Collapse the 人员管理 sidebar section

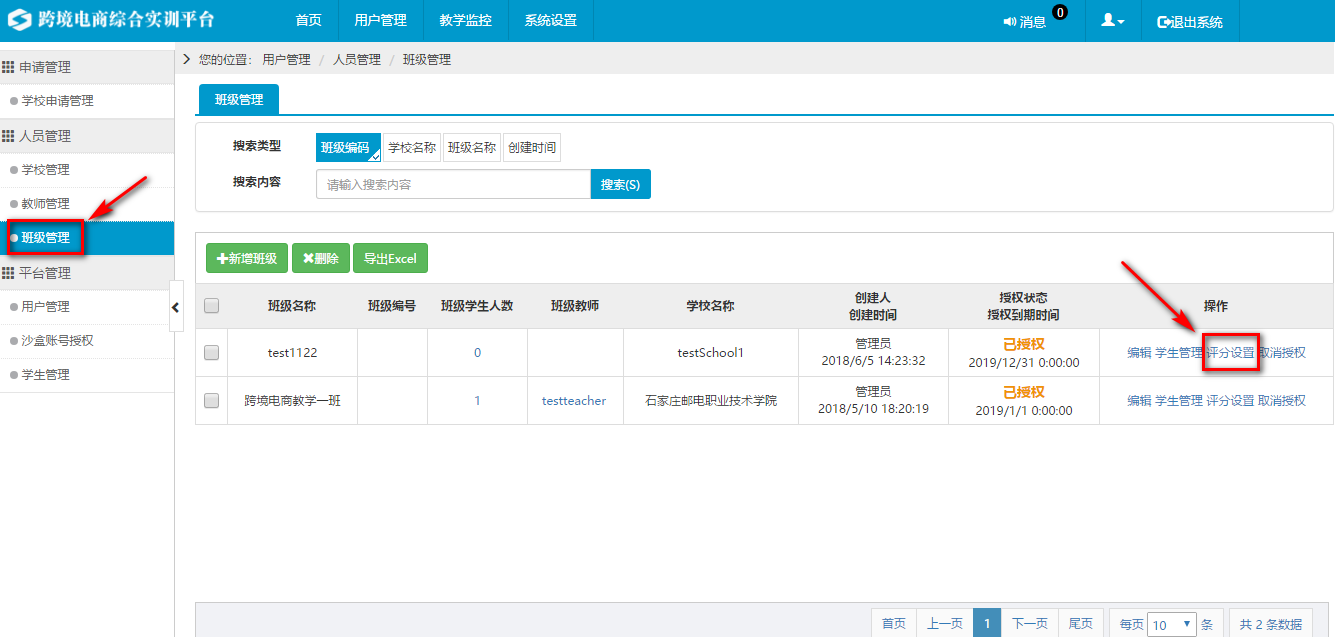pos(45,136)
